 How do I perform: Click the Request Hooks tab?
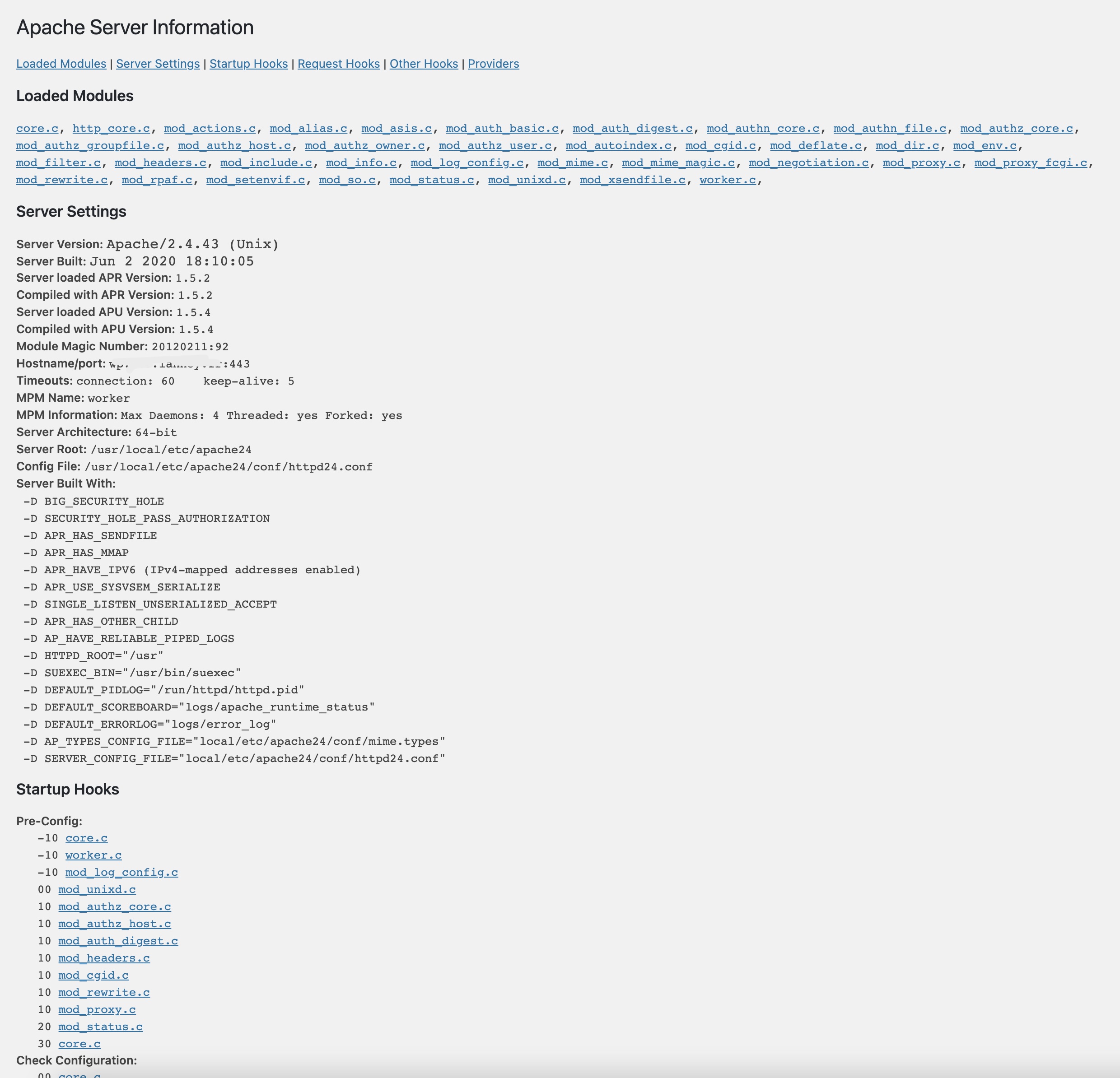click(338, 63)
